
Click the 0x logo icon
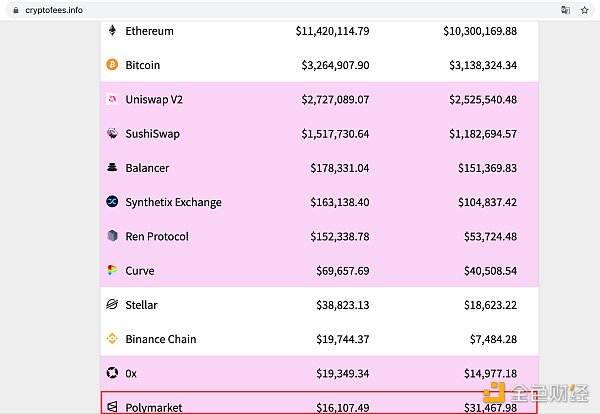112,373
